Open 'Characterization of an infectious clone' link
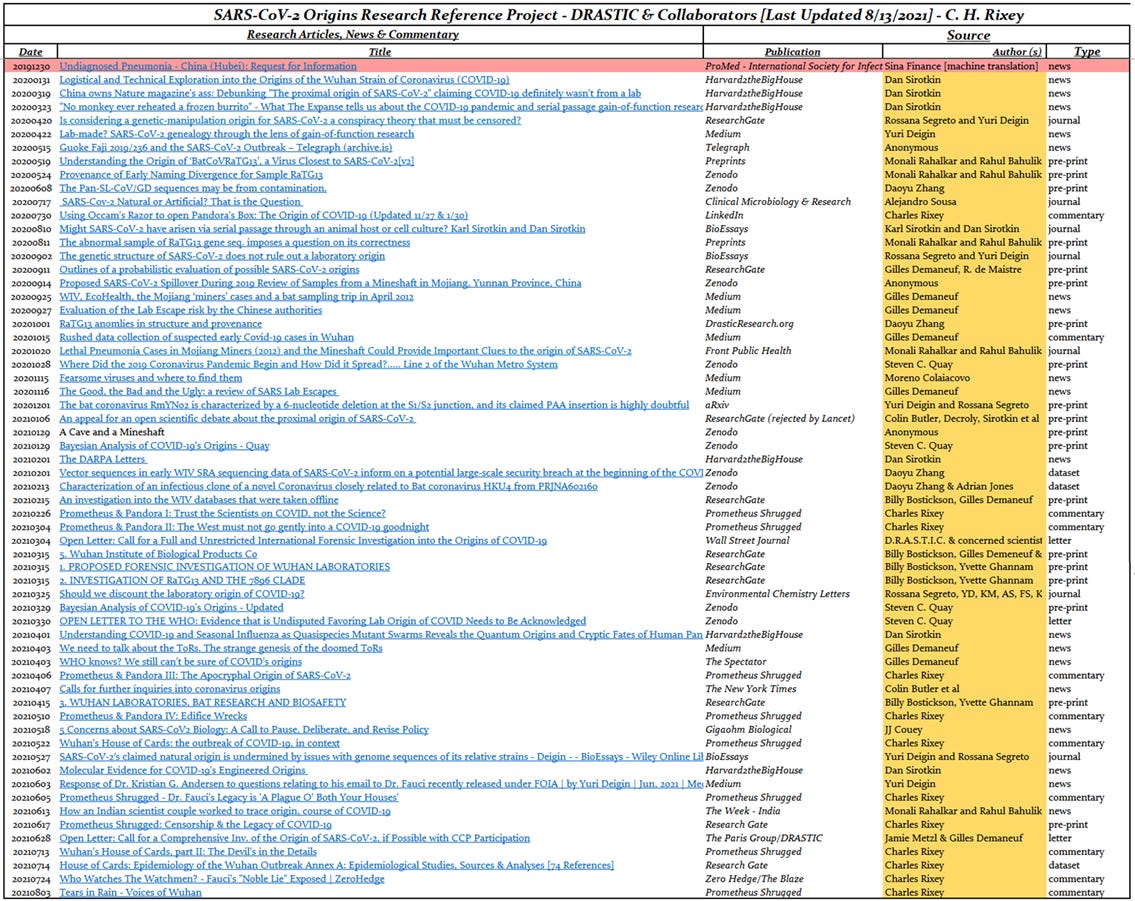 pos(329,486)
